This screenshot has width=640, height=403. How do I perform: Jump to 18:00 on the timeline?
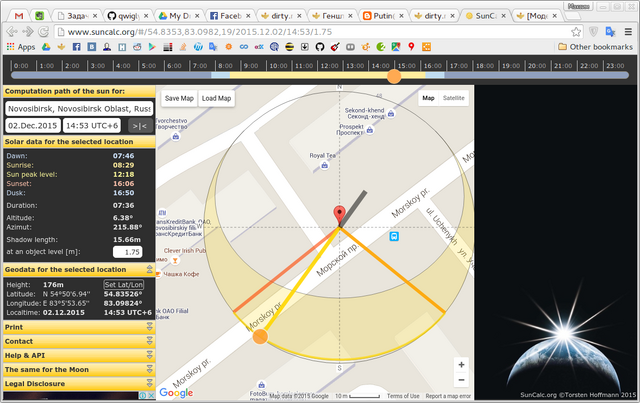485,66
